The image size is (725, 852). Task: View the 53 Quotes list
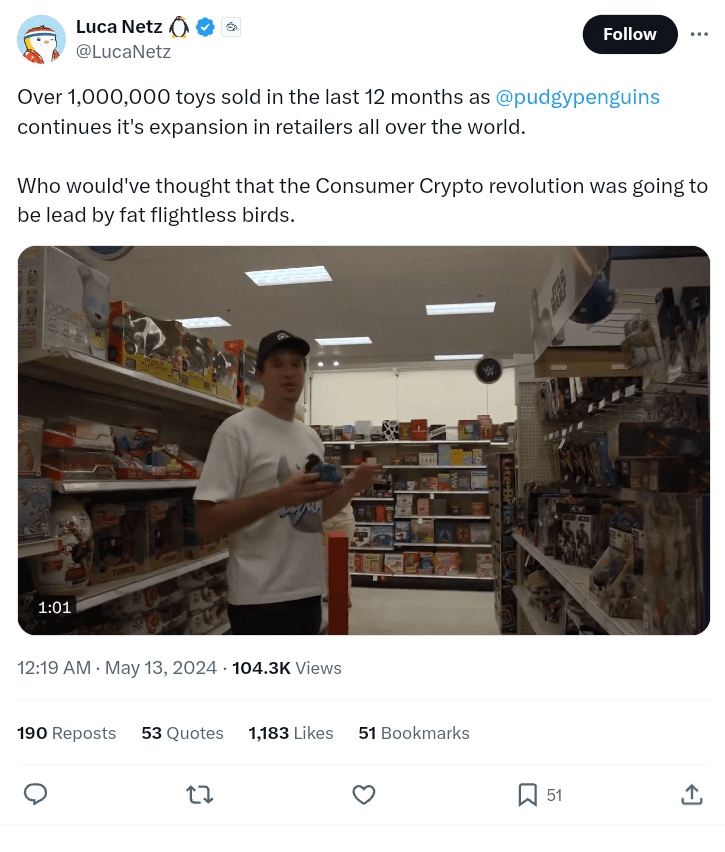pos(183,733)
